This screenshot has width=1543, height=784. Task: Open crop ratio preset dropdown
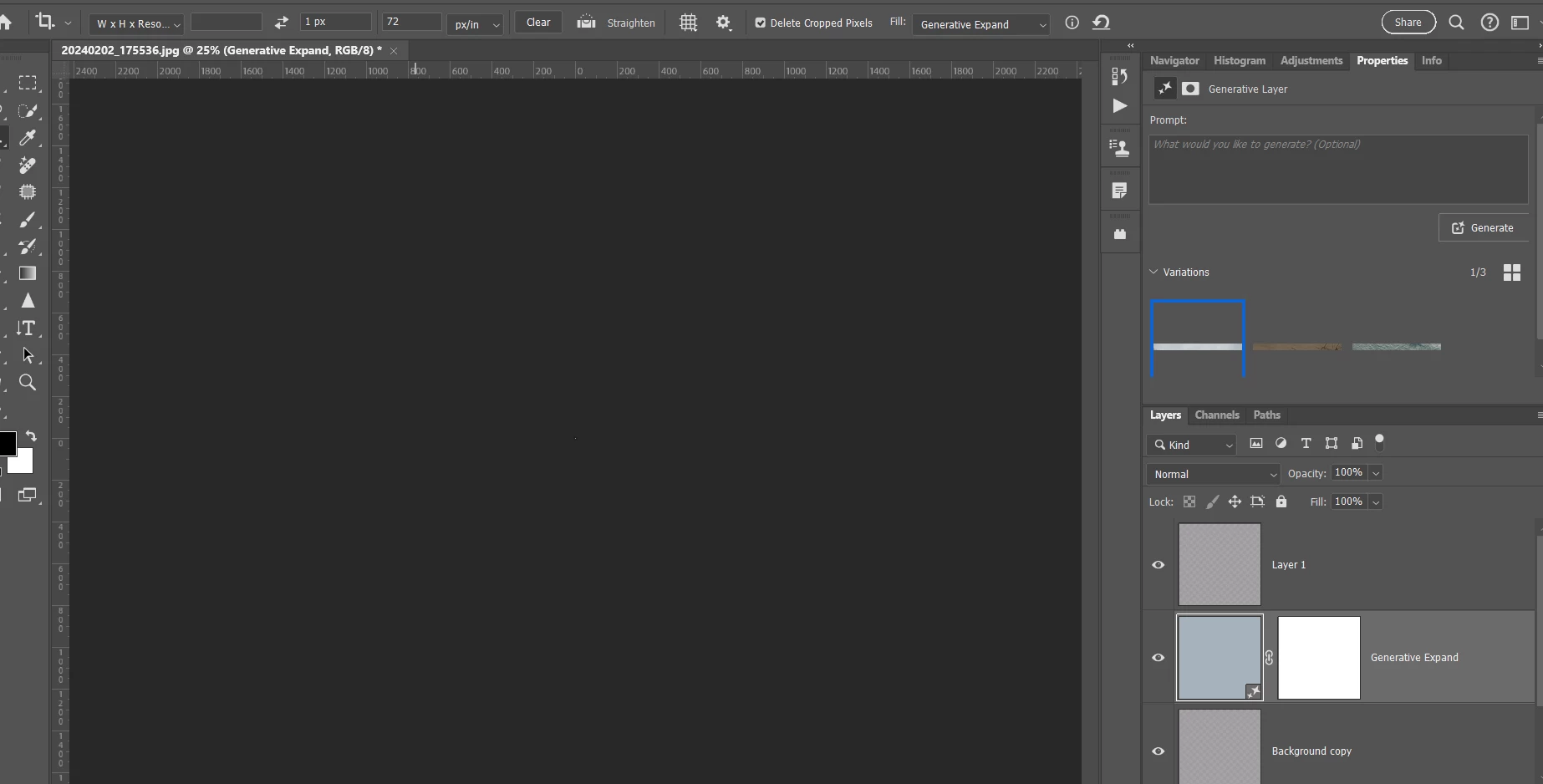(137, 23)
